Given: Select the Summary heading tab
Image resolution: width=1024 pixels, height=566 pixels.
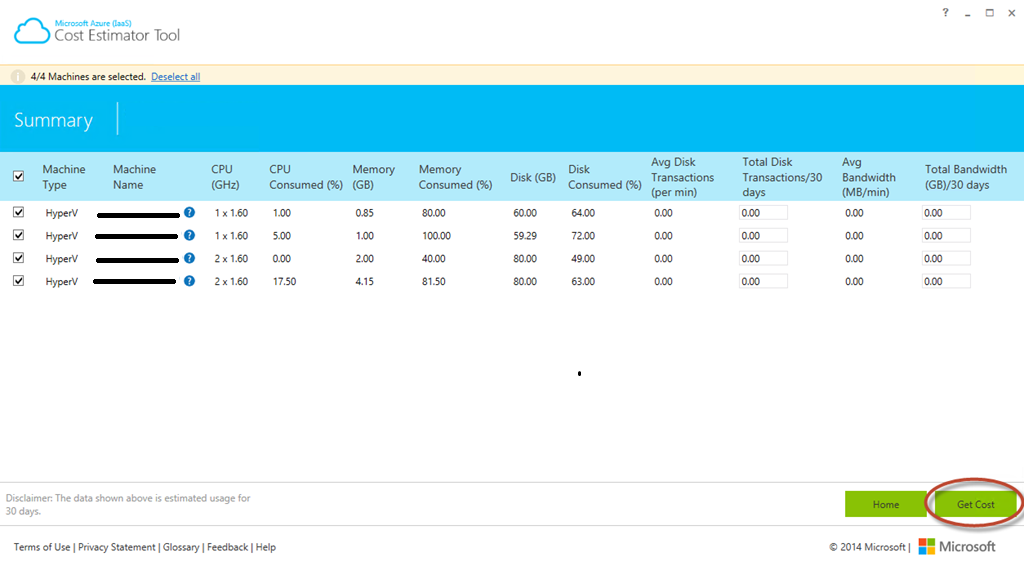Looking at the screenshot, I should [54, 119].
